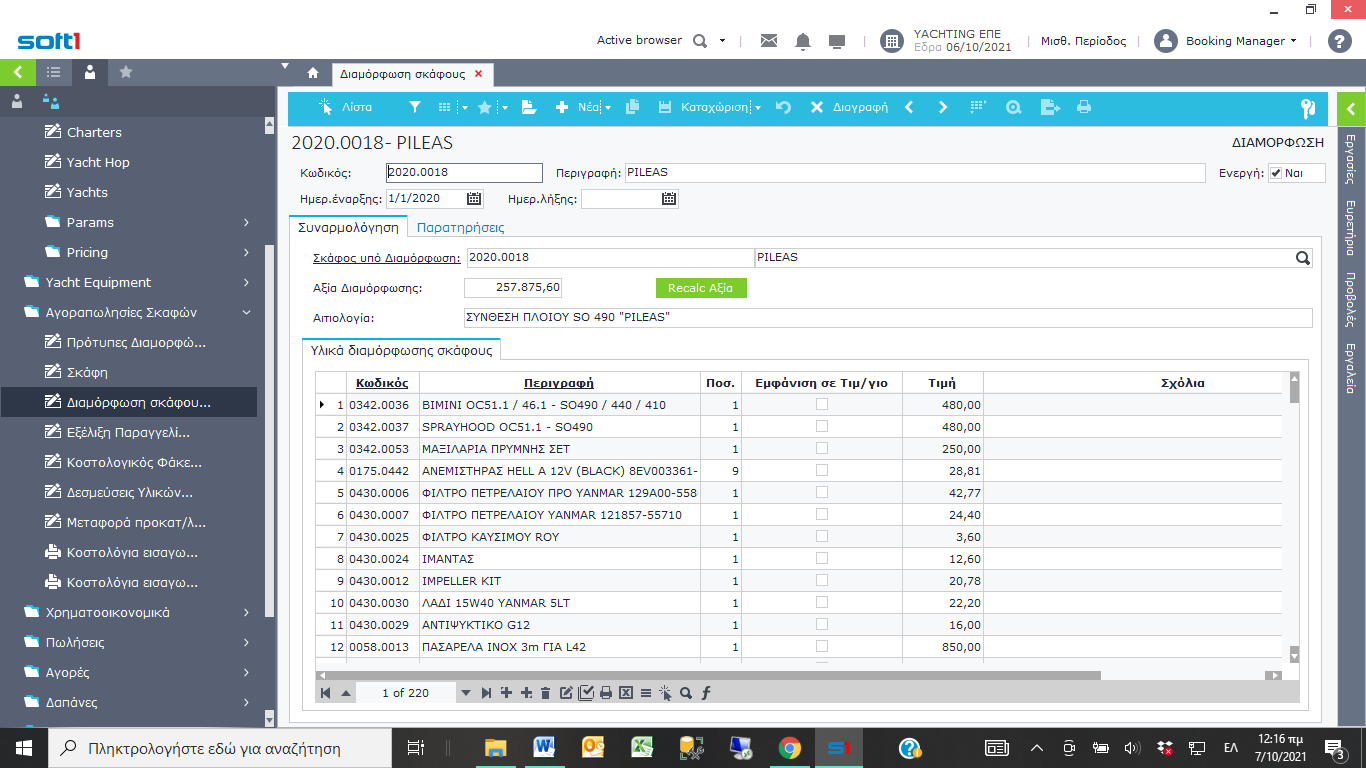Click the grid search magnifier icon
The width and height of the screenshot is (1366, 768).
point(686,693)
